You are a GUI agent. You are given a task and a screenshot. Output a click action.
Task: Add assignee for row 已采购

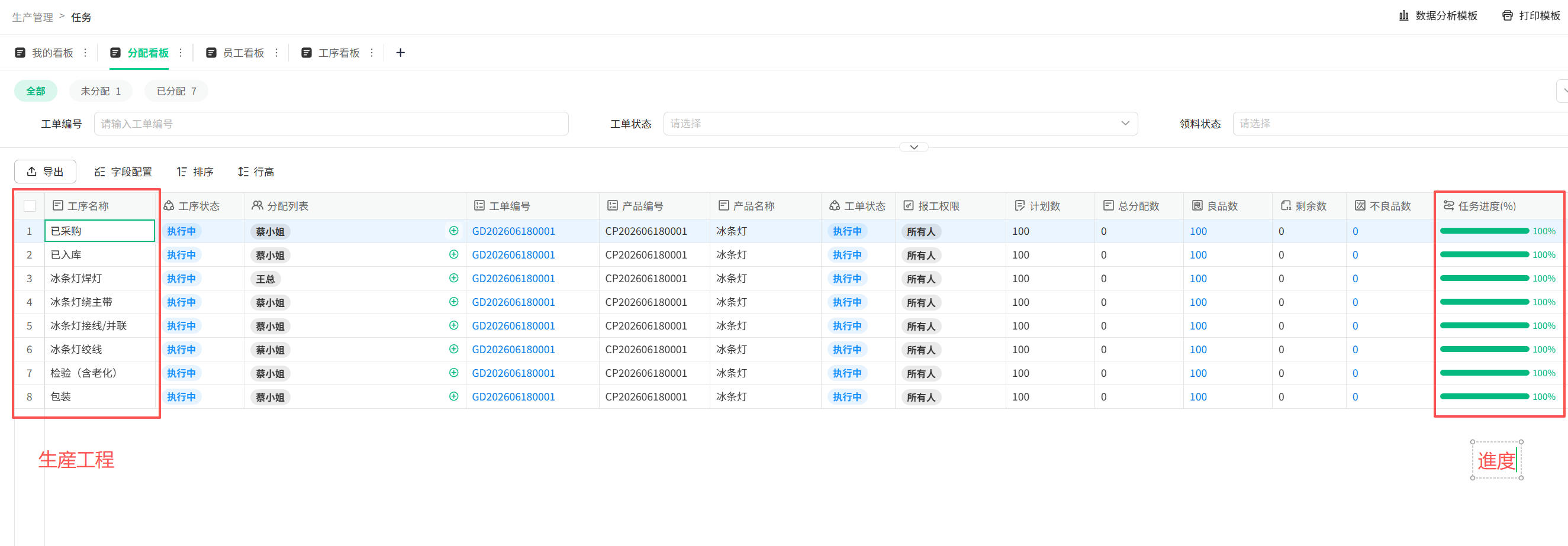[453, 231]
